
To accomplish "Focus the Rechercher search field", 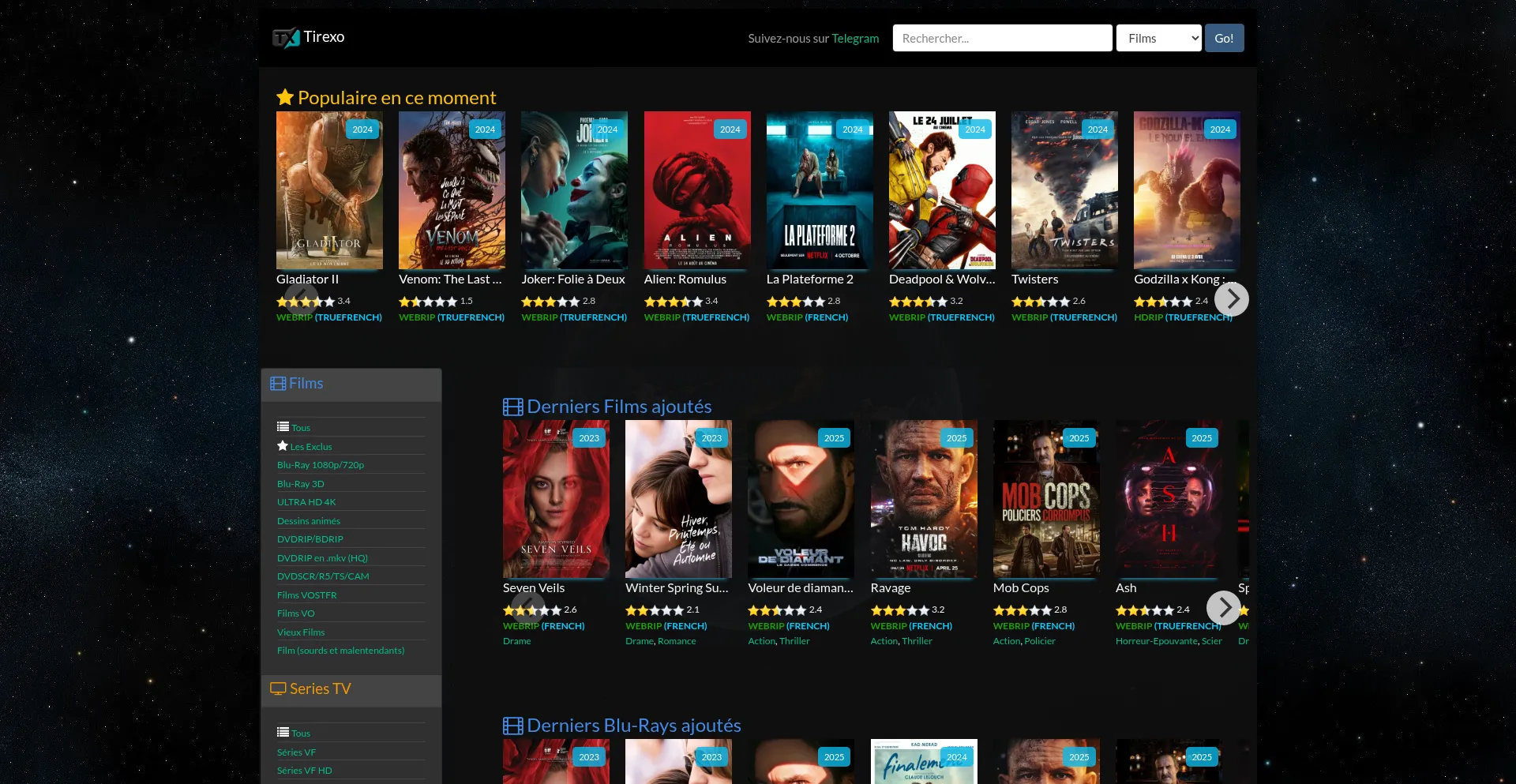I will click(1002, 38).
